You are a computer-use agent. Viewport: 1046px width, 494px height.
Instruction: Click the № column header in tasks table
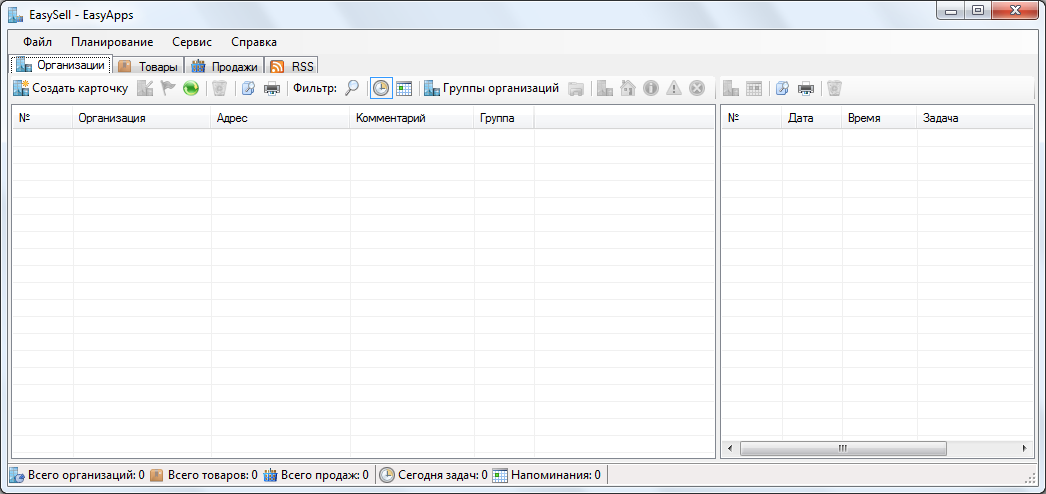coord(752,119)
